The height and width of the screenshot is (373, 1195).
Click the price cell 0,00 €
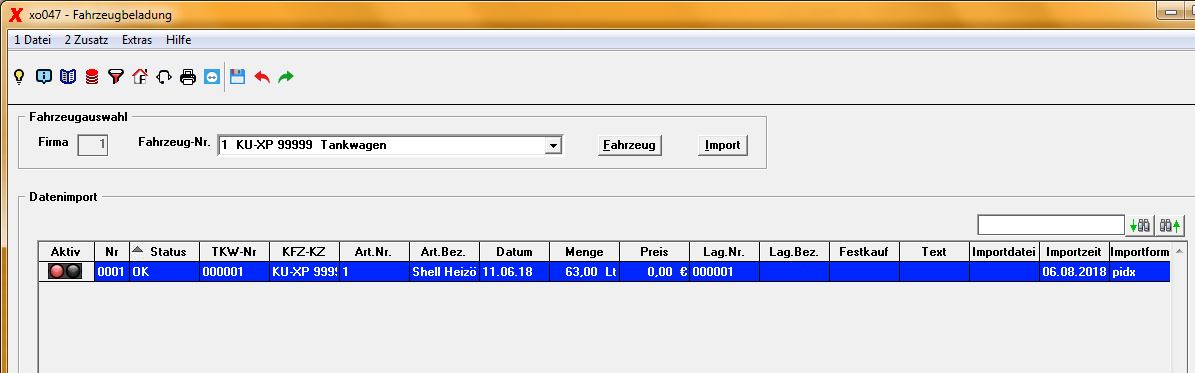(x=655, y=271)
